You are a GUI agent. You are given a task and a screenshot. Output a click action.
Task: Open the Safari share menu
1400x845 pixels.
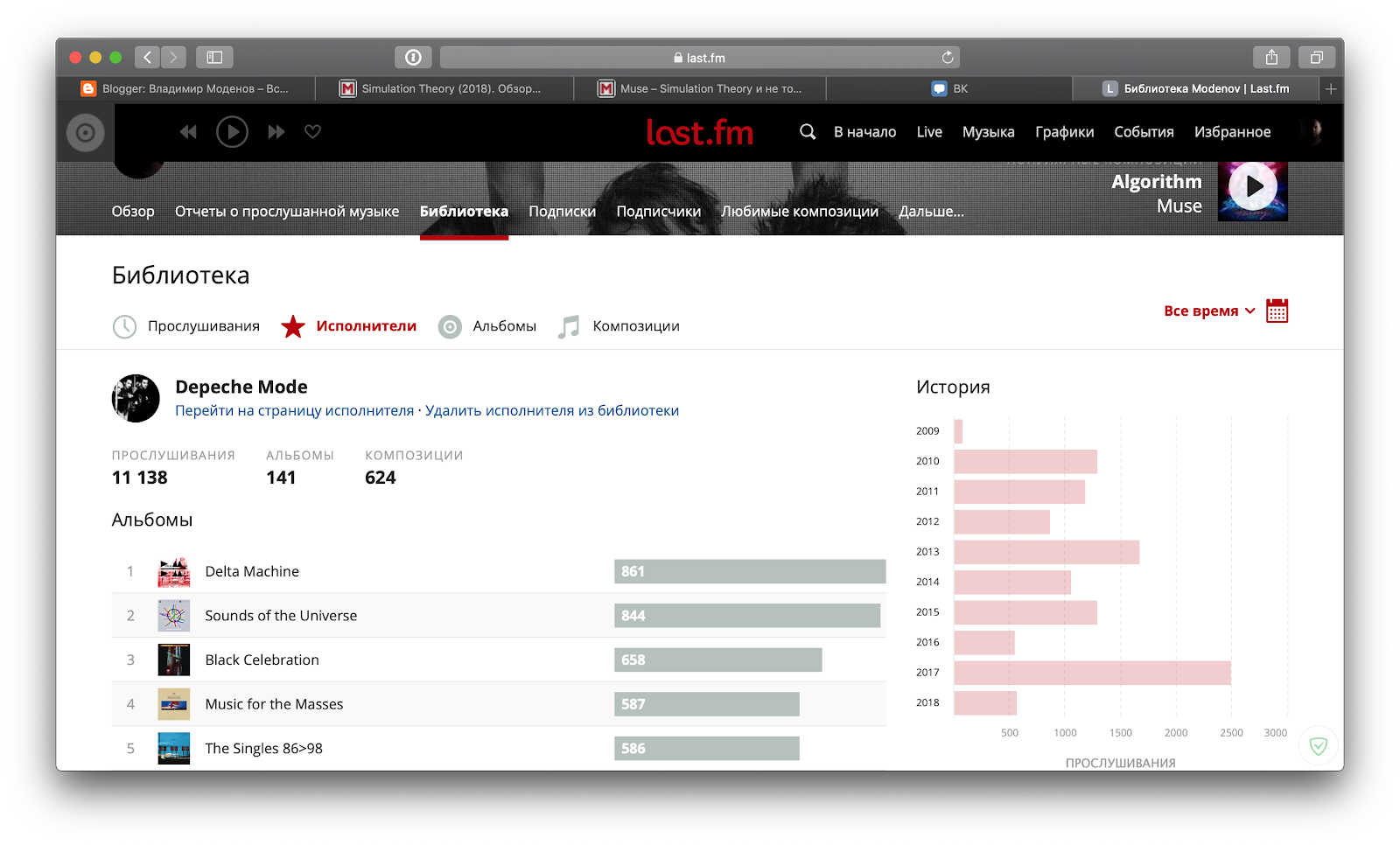1271,58
